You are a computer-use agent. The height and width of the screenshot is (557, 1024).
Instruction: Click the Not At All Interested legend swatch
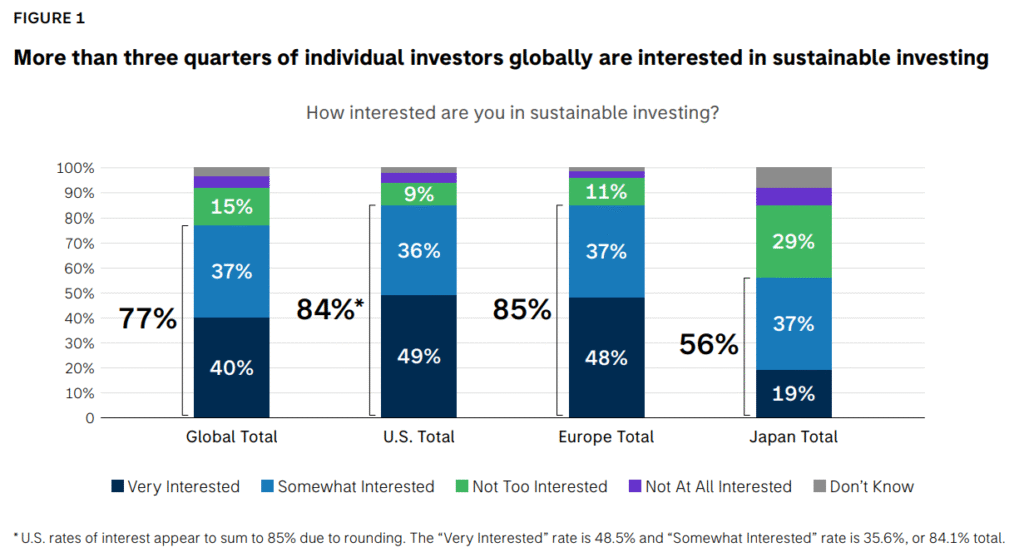click(634, 487)
